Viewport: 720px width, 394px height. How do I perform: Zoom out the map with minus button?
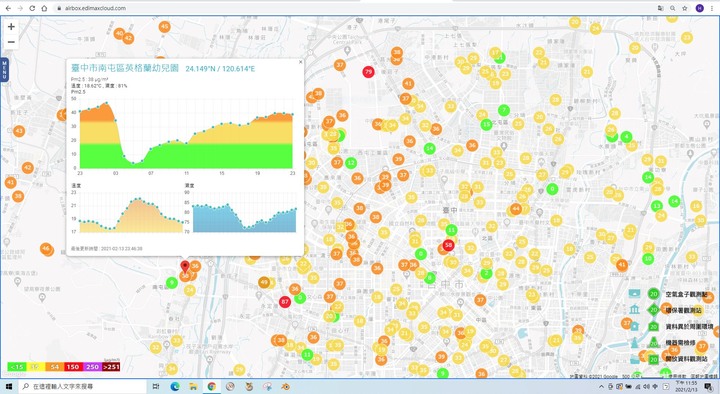tap(11, 42)
